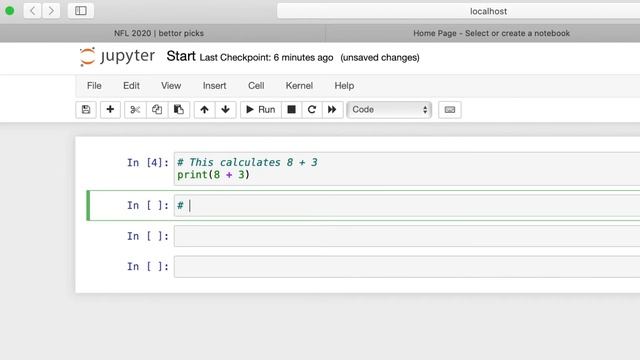Viewport: 640px width, 360px height.
Task: Open the View menu
Action: (x=171, y=86)
